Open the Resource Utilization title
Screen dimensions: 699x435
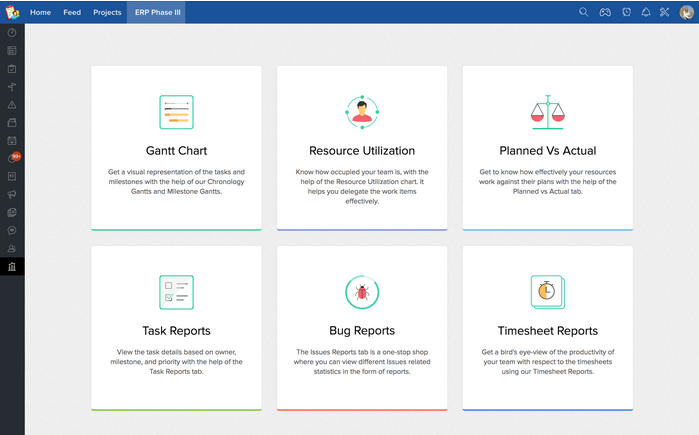[x=362, y=151]
